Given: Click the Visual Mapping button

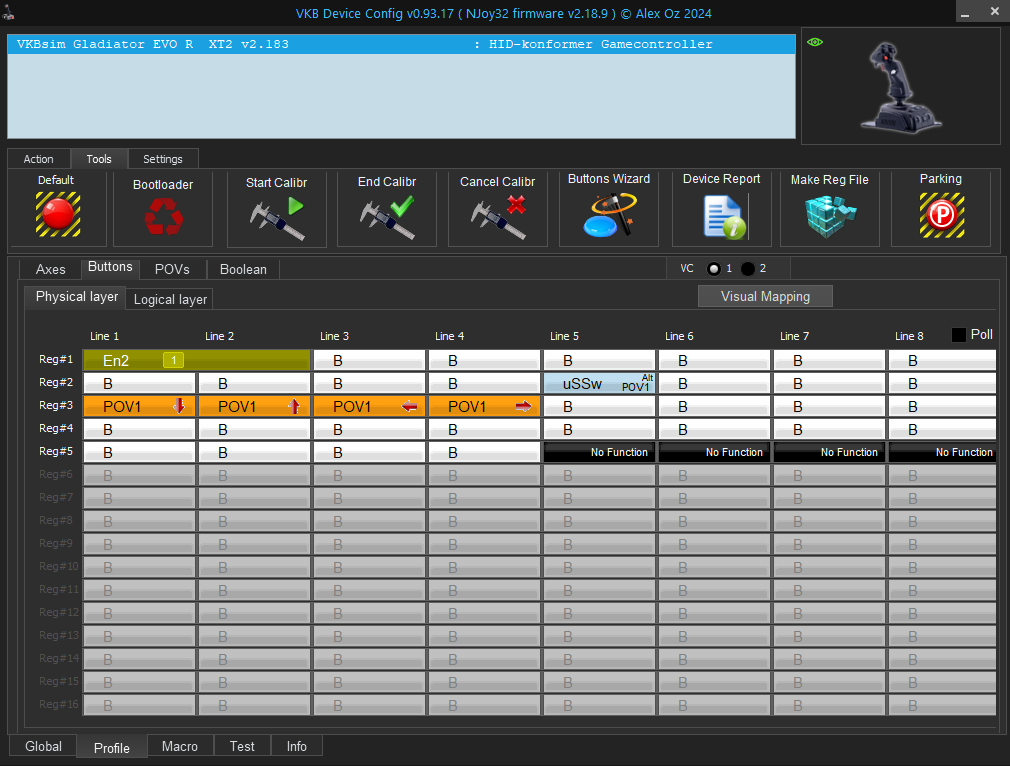Looking at the screenshot, I should click(x=765, y=296).
